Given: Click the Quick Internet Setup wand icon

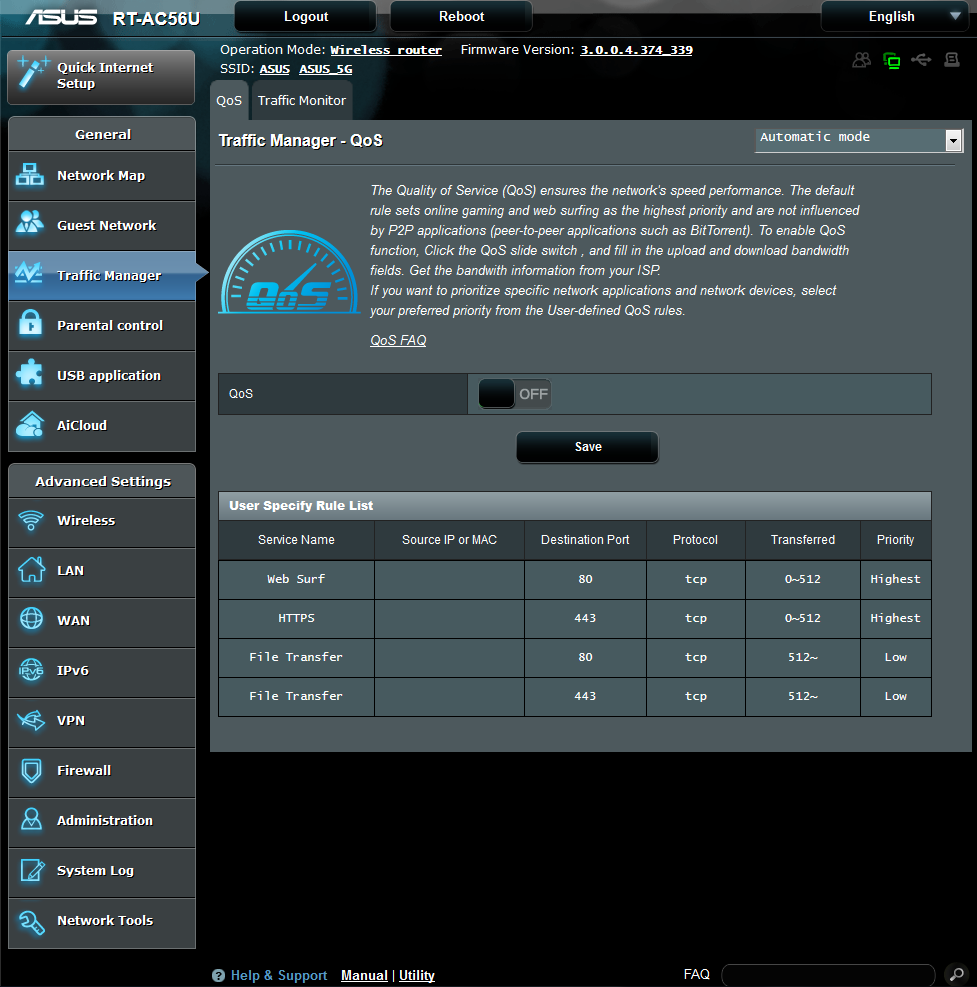Looking at the screenshot, I should 33,72.
